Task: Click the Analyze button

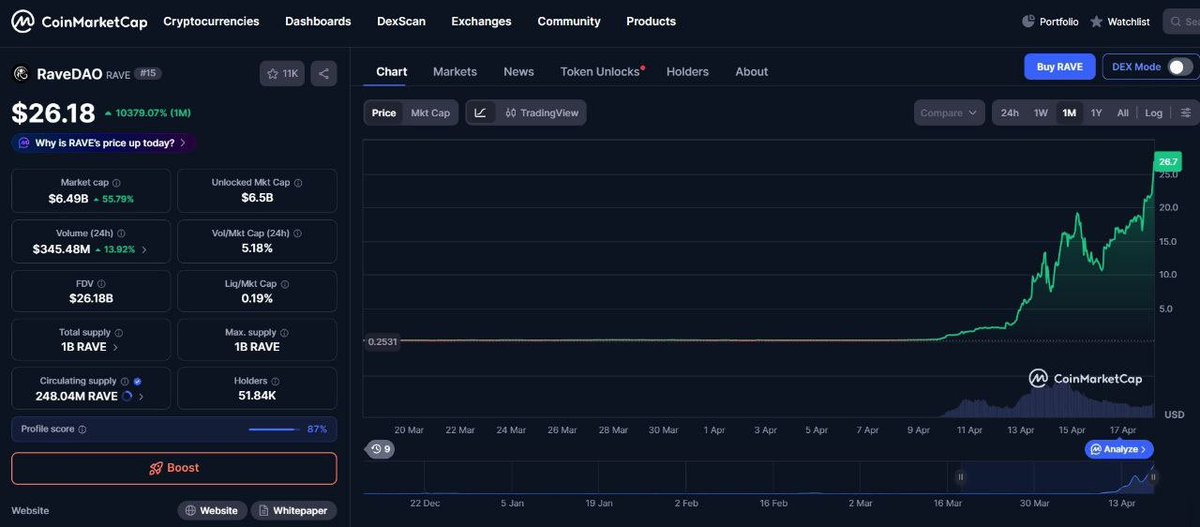Action: tap(1119, 449)
